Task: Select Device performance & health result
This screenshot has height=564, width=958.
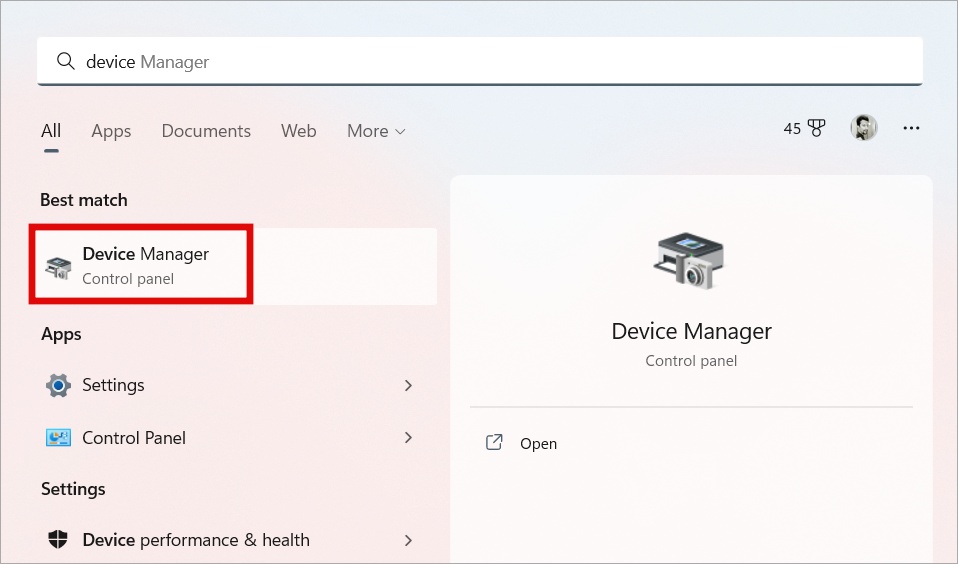Action: pos(232,540)
